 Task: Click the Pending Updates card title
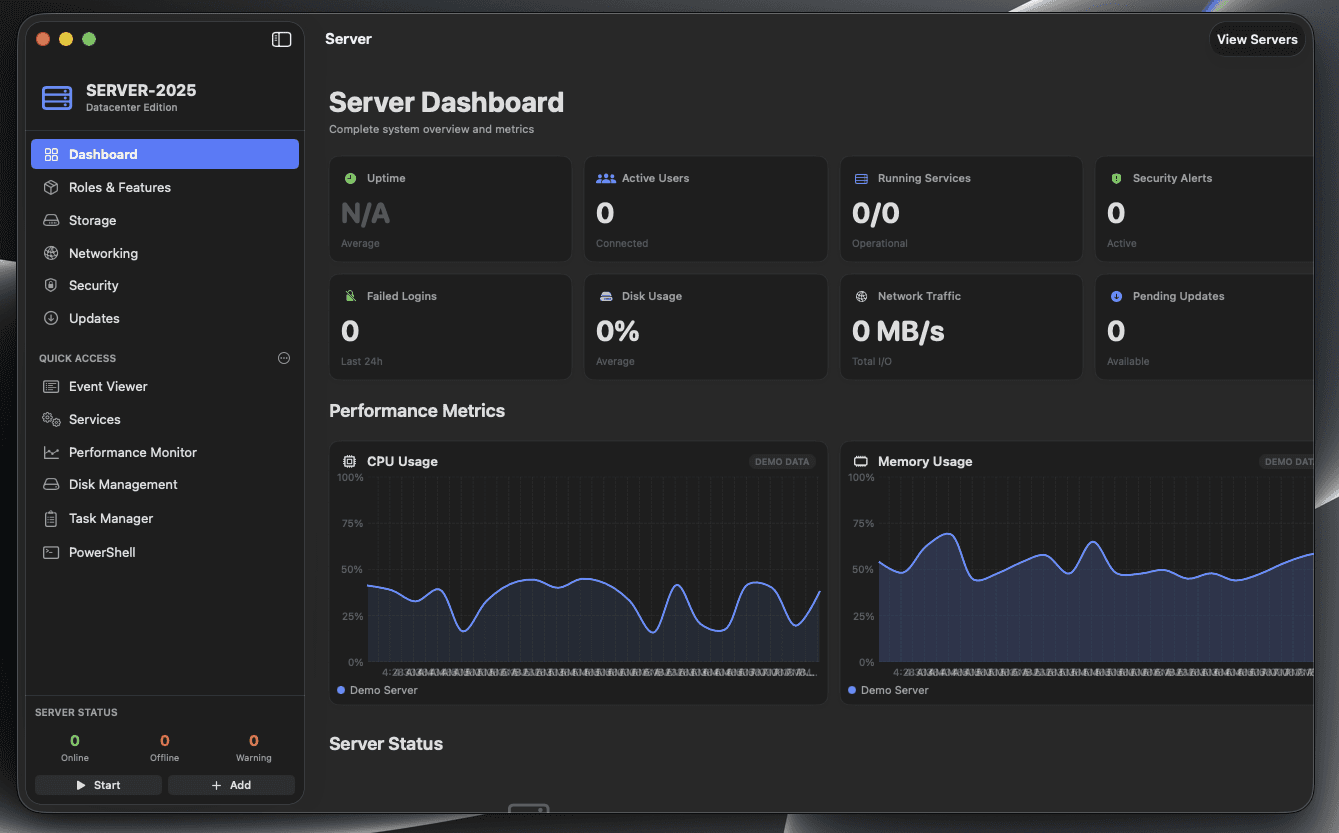pos(1178,296)
